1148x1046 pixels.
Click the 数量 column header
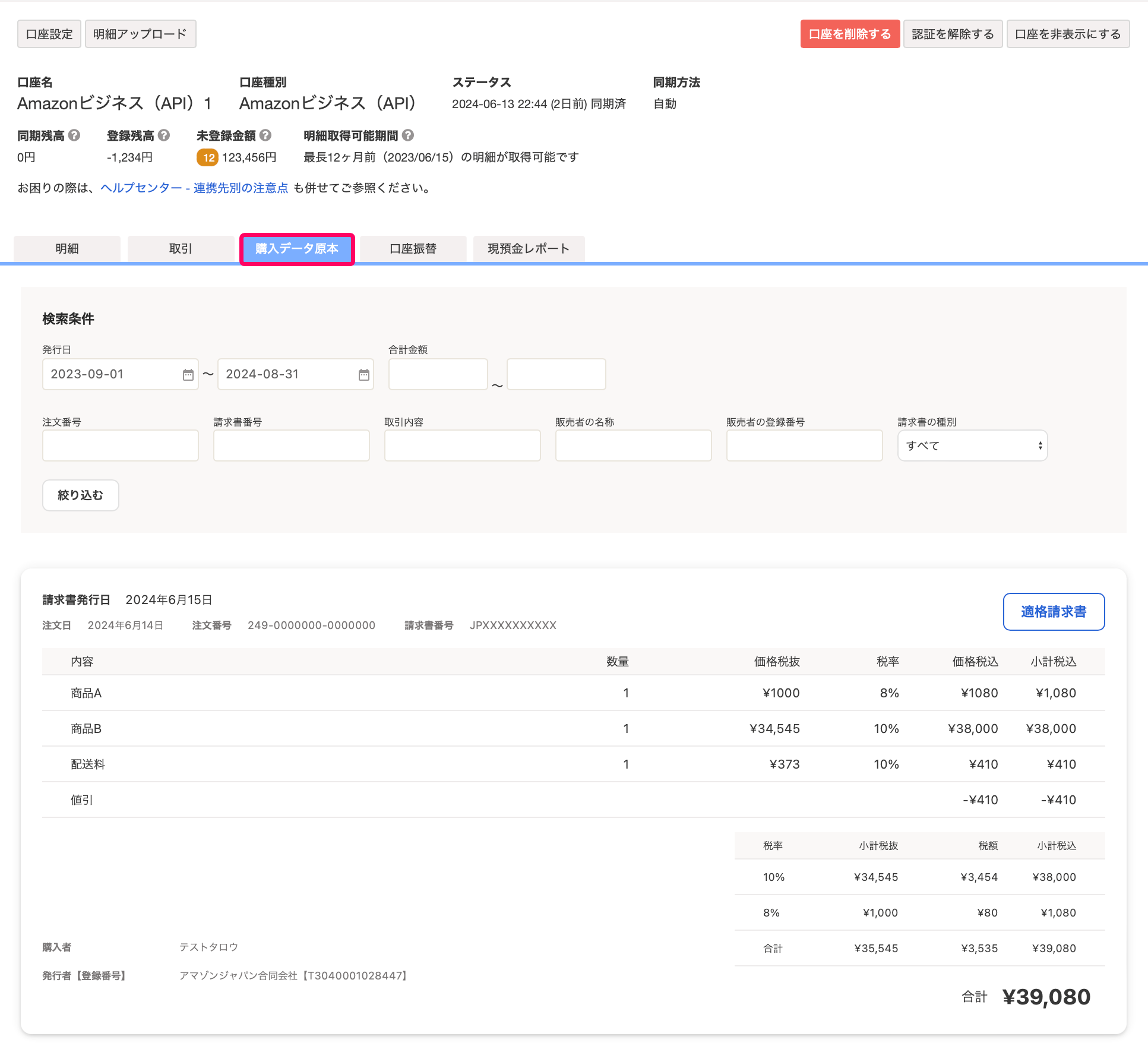tap(618, 662)
